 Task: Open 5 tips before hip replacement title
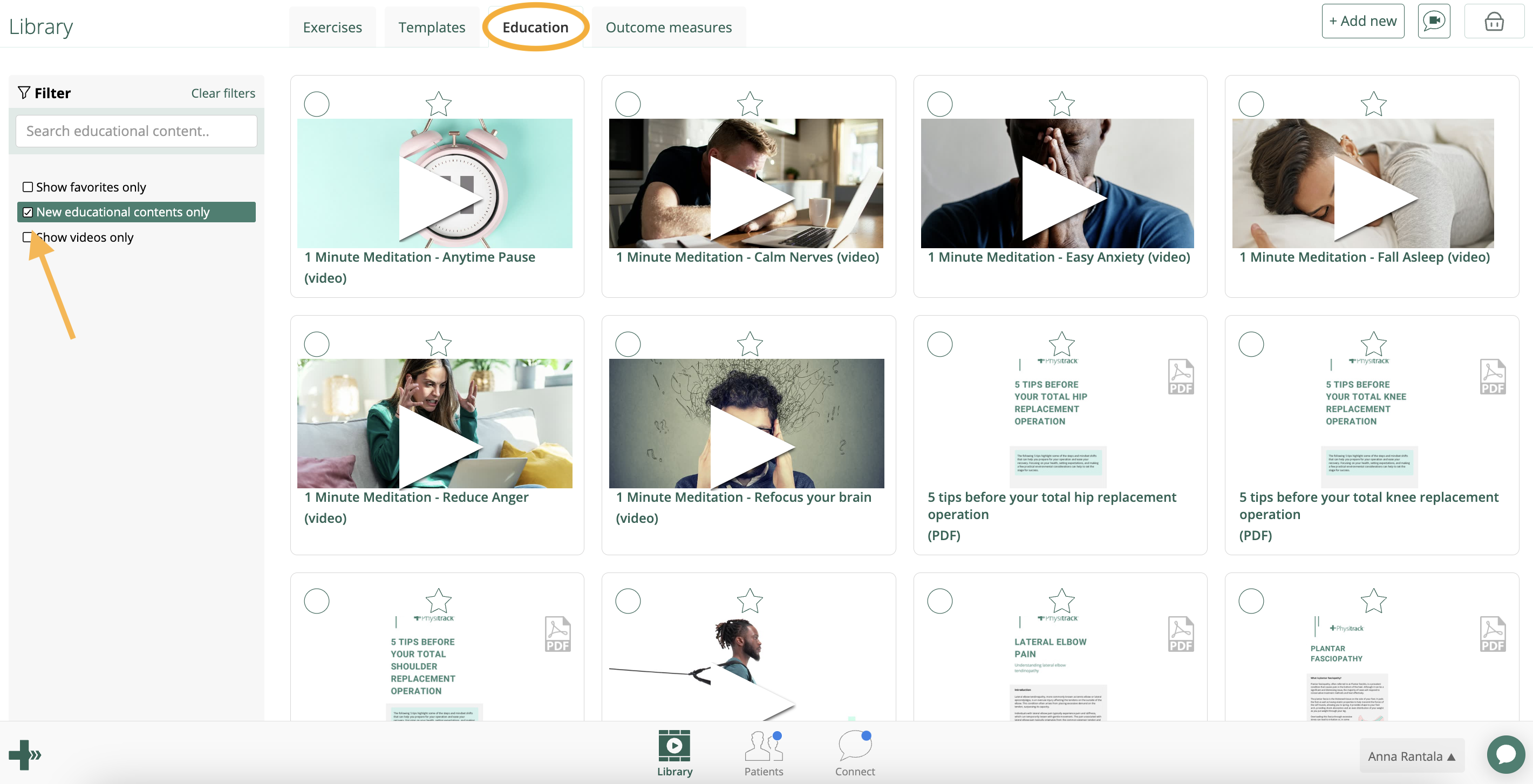pos(1052,506)
